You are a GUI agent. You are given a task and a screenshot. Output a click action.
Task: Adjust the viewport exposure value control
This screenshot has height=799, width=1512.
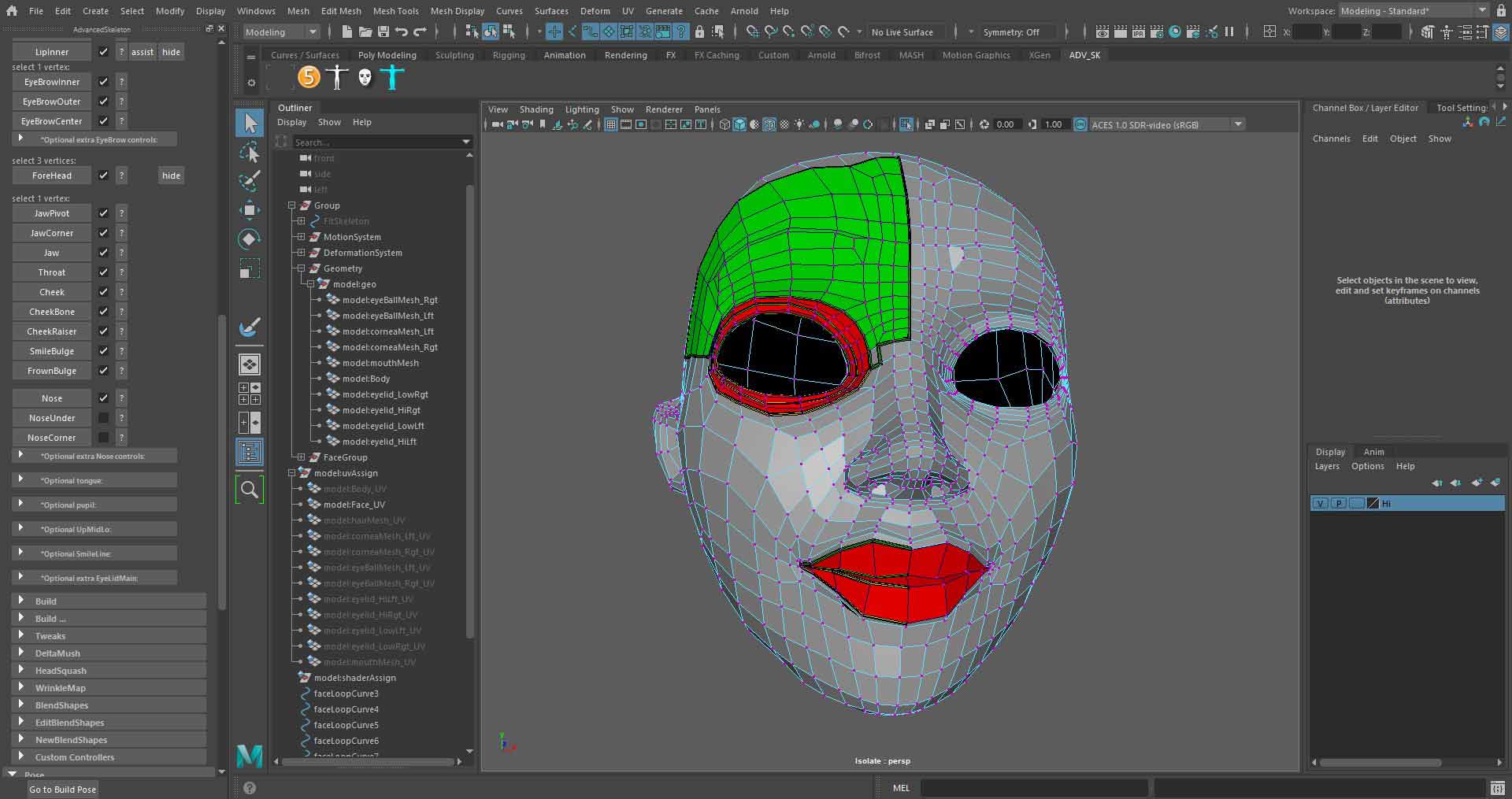1002,124
